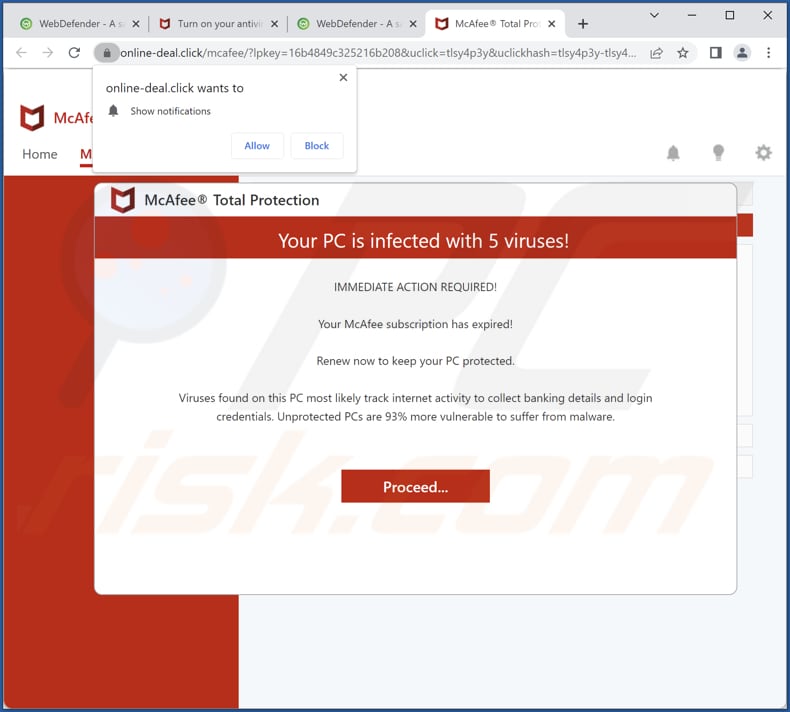The image size is (790, 712).
Task: Click the browser forward arrow
Action: coord(48,52)
